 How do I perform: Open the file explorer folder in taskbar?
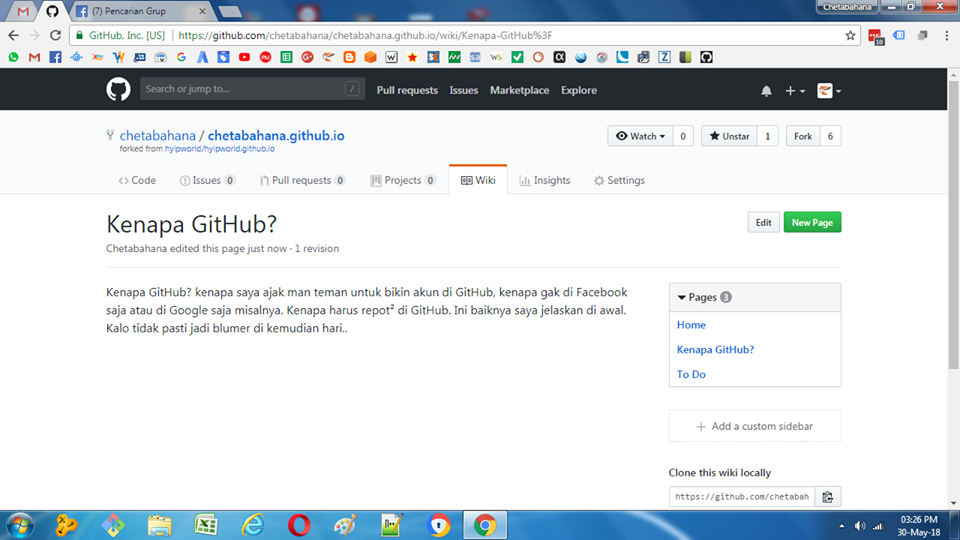click(159, 525)
